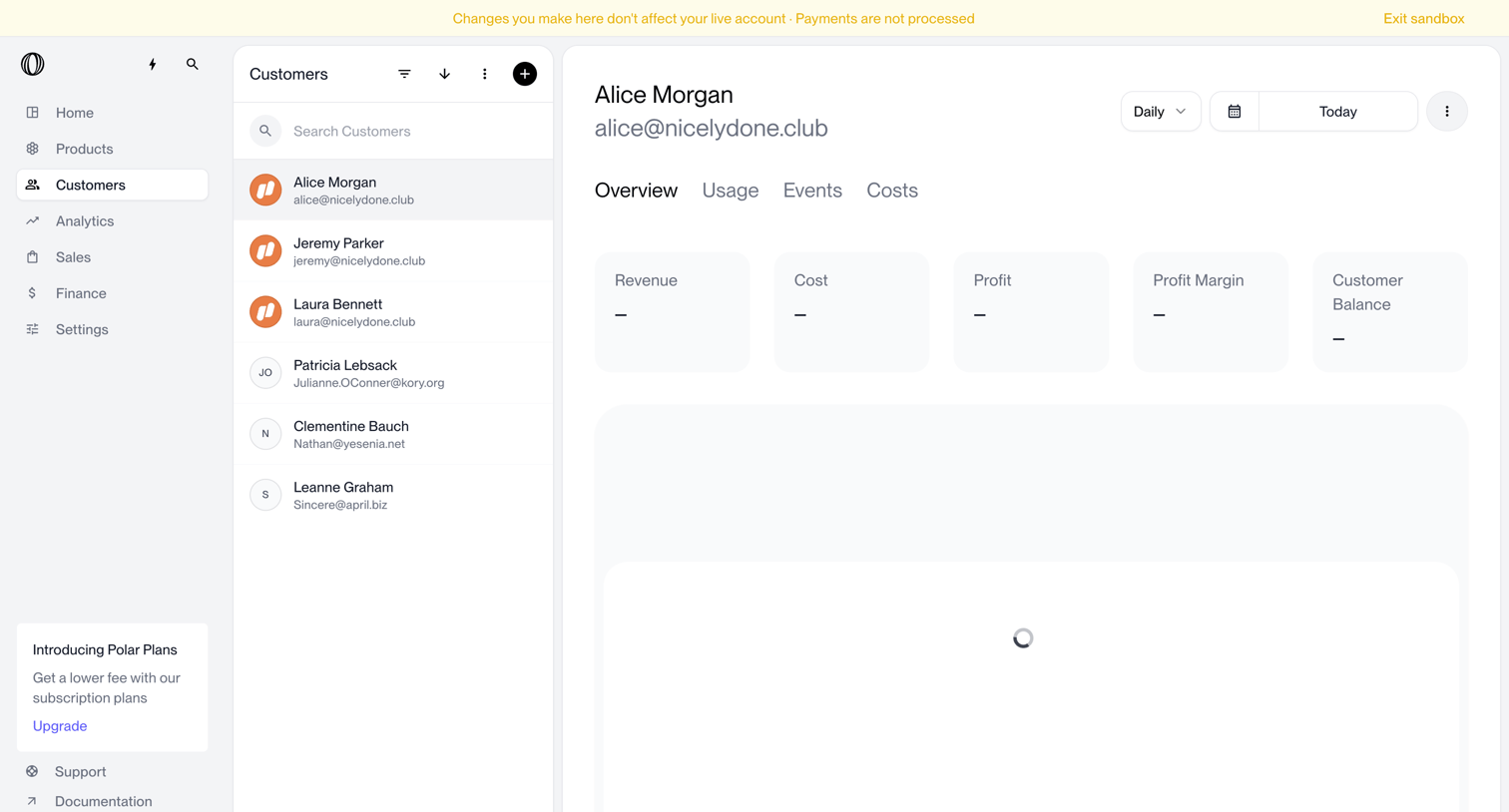Select customer Patricia Lebsack in list

click(x=393, y=373)
